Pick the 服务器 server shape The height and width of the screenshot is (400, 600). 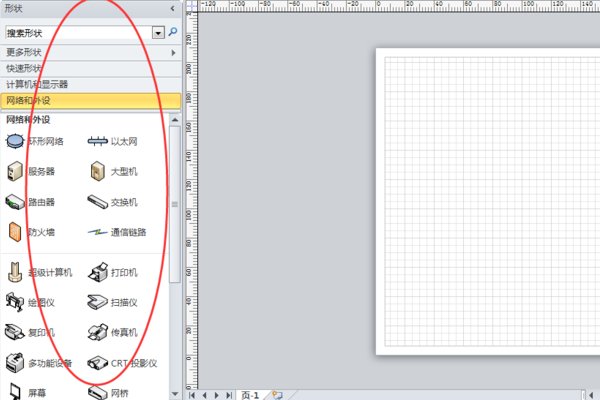(31, 171)
